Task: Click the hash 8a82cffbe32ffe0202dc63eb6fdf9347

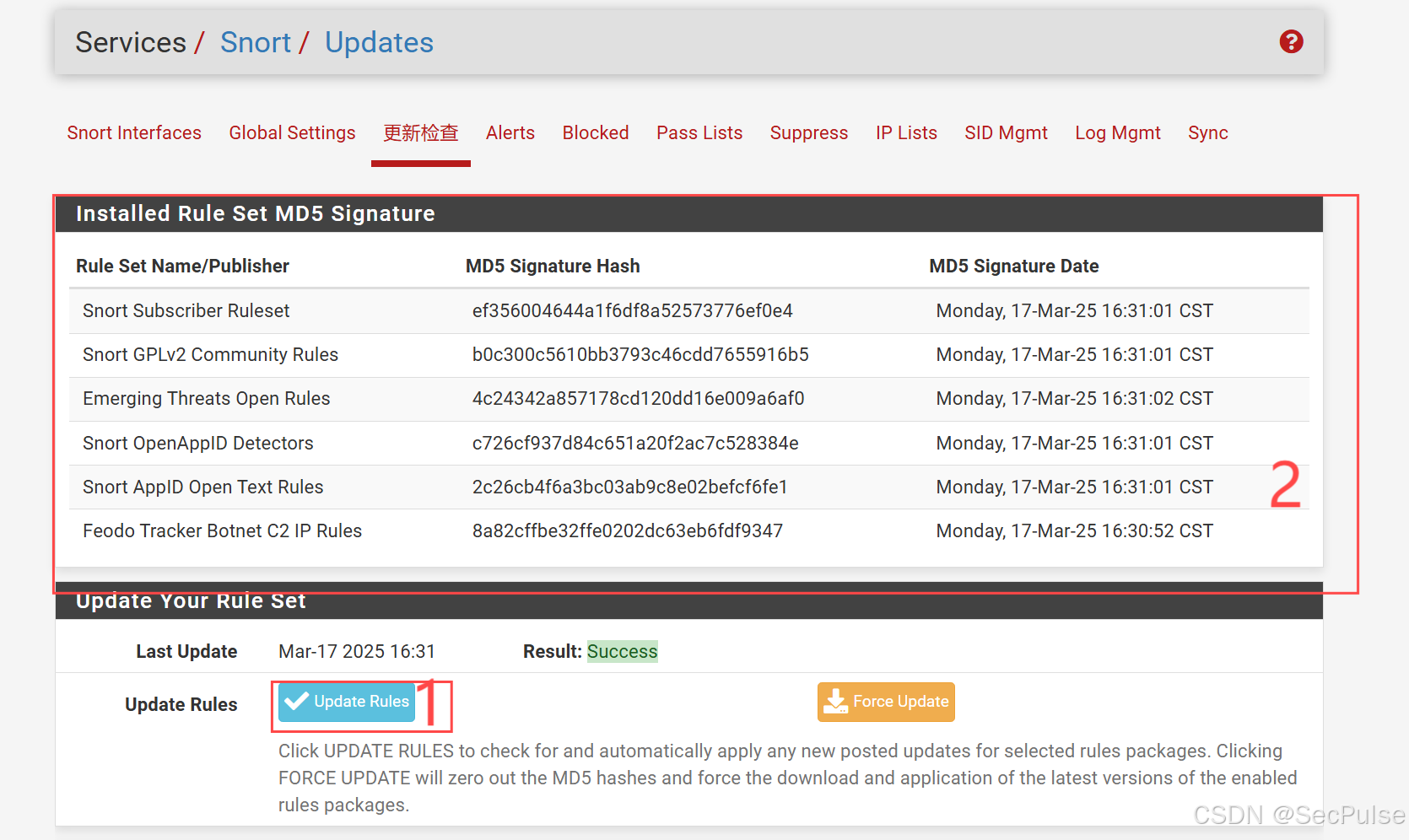Action: 628,531
